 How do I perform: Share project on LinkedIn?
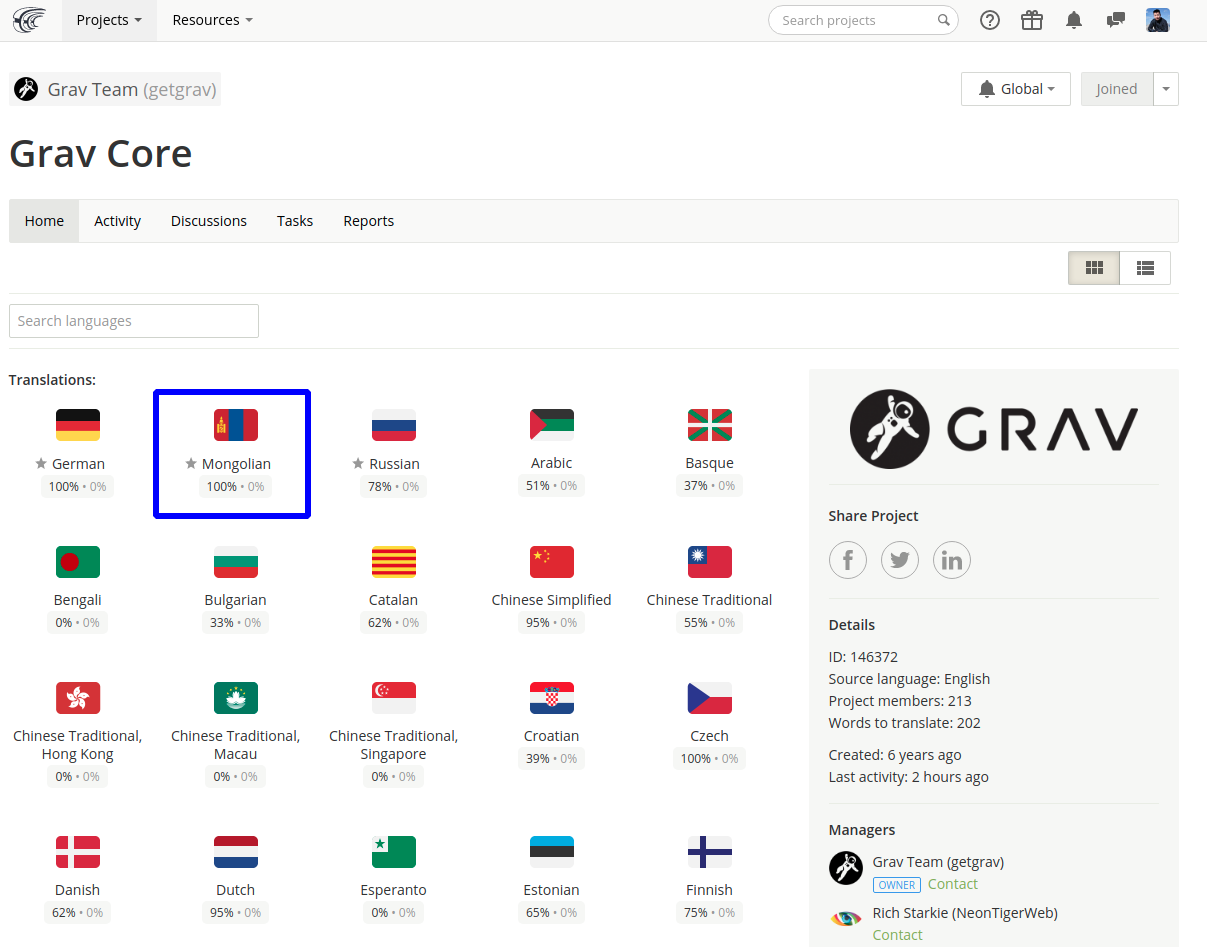[952, 560]
